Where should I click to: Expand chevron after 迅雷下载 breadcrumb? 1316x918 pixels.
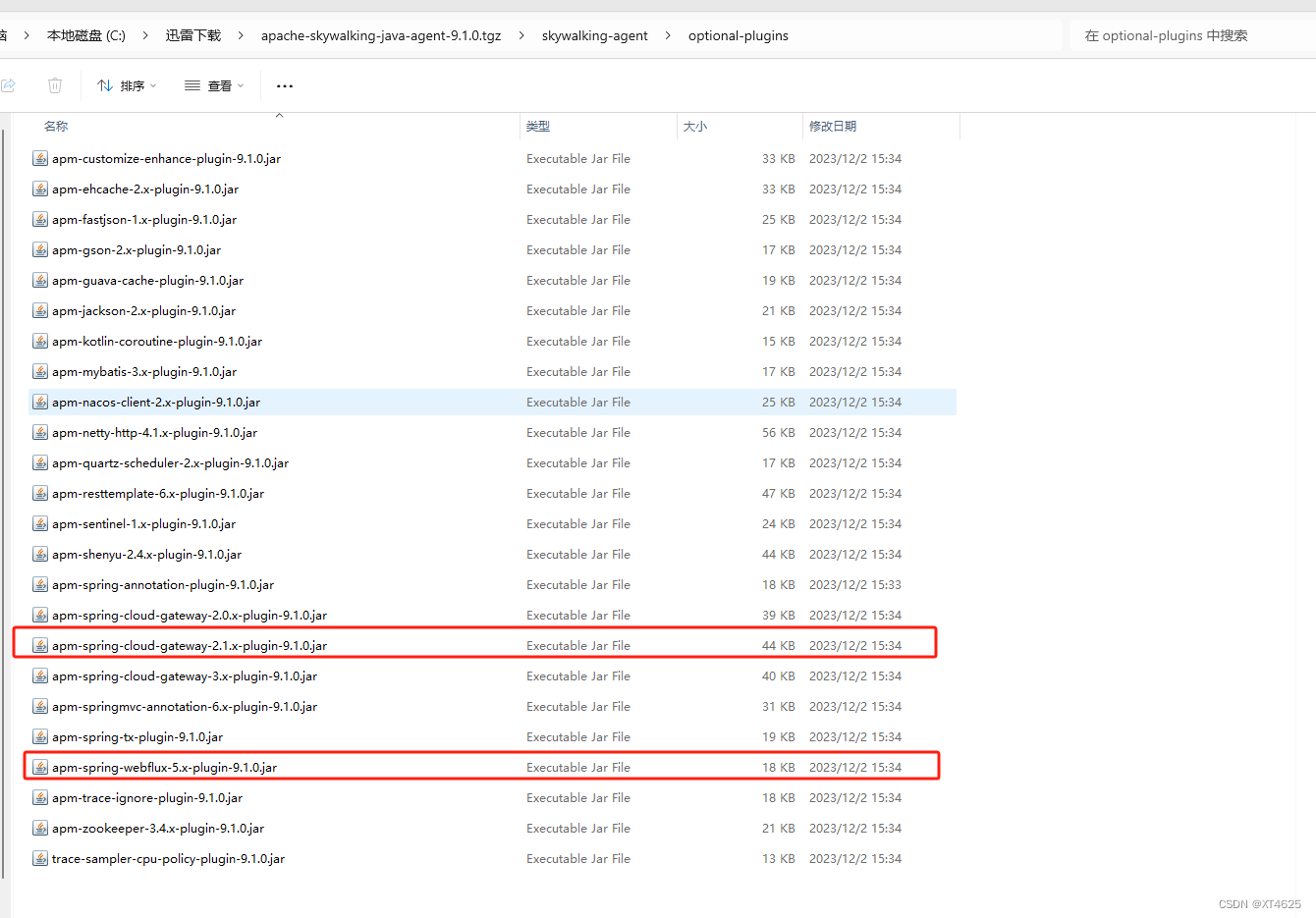point(241,35)
